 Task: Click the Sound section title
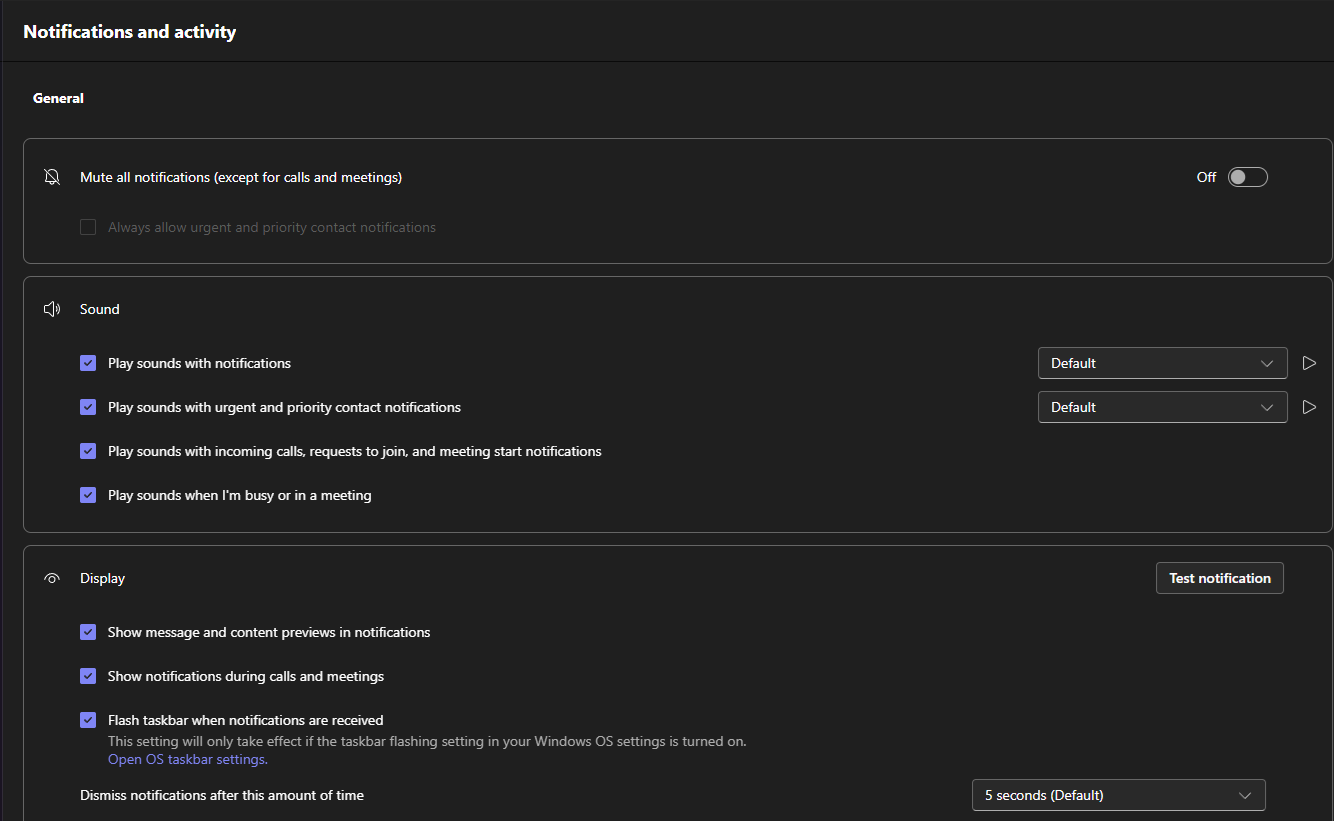coord(100,309)
